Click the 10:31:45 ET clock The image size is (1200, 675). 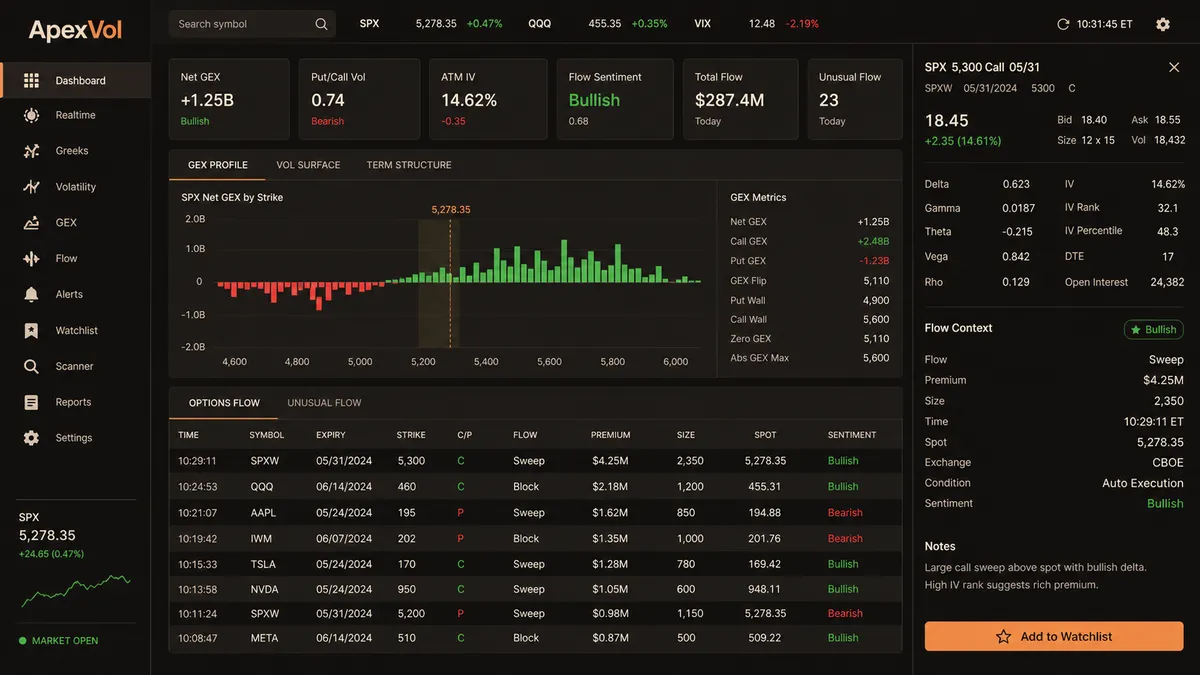click(x=1105, y=24)
